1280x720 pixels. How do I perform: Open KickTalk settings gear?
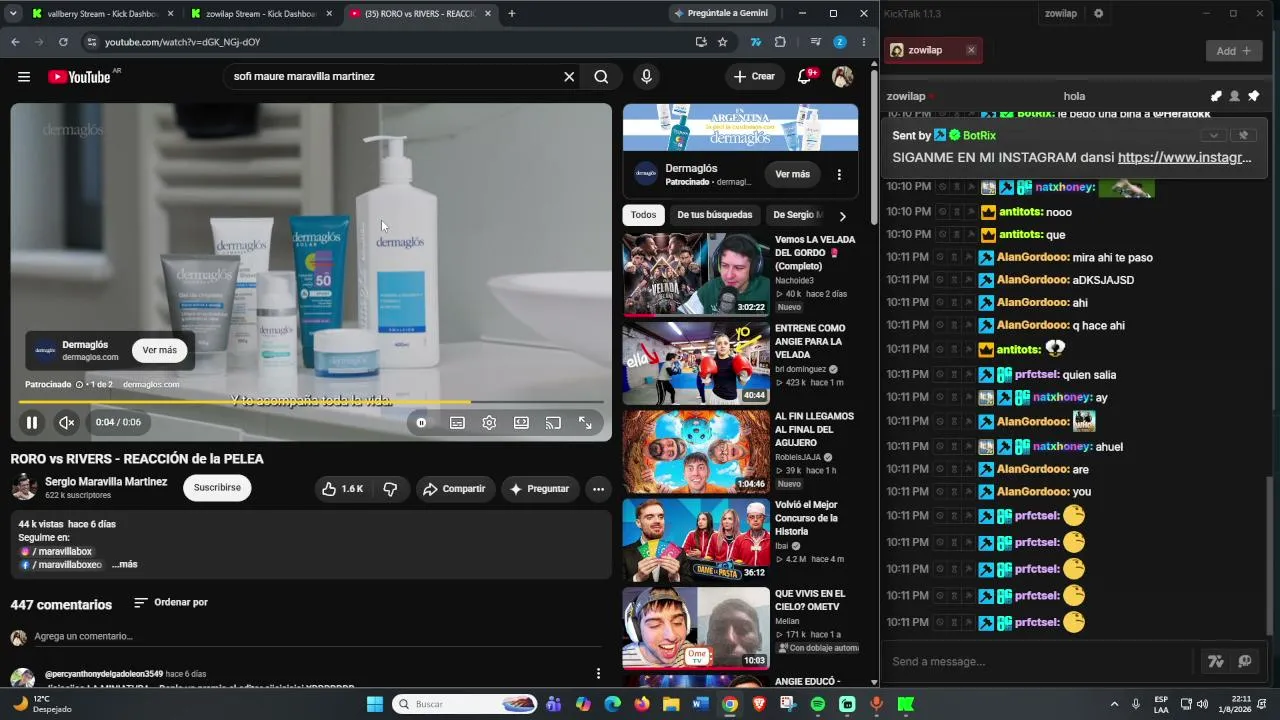1099,14
